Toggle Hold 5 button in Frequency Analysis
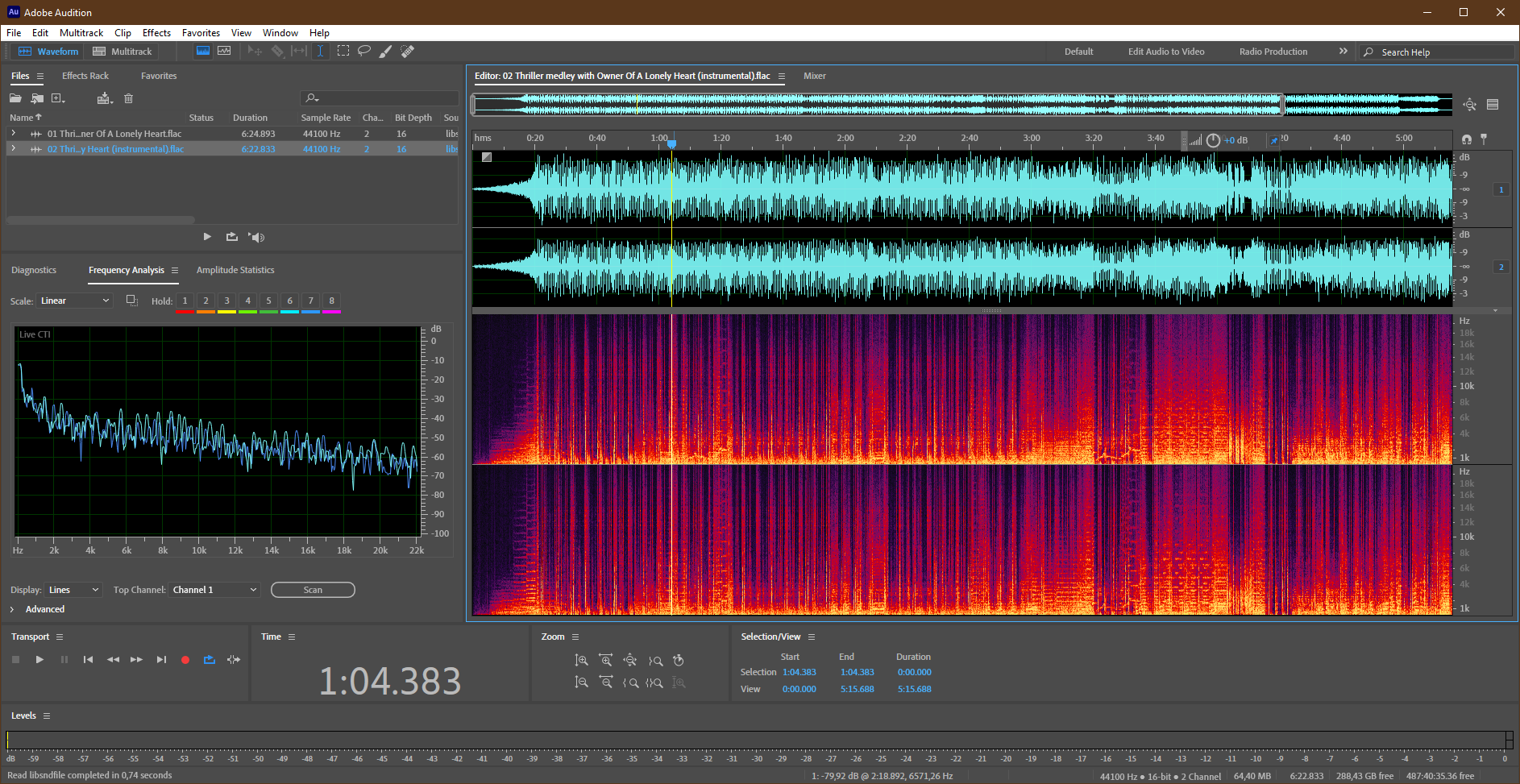 click(268, 301)
